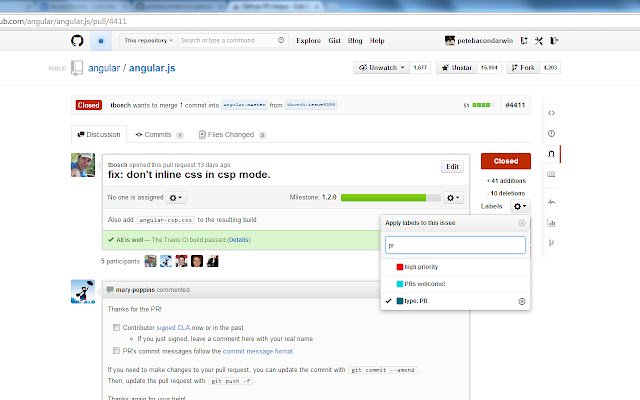Click the Unstar button
640x400 pixels.
tap(457, 67)
